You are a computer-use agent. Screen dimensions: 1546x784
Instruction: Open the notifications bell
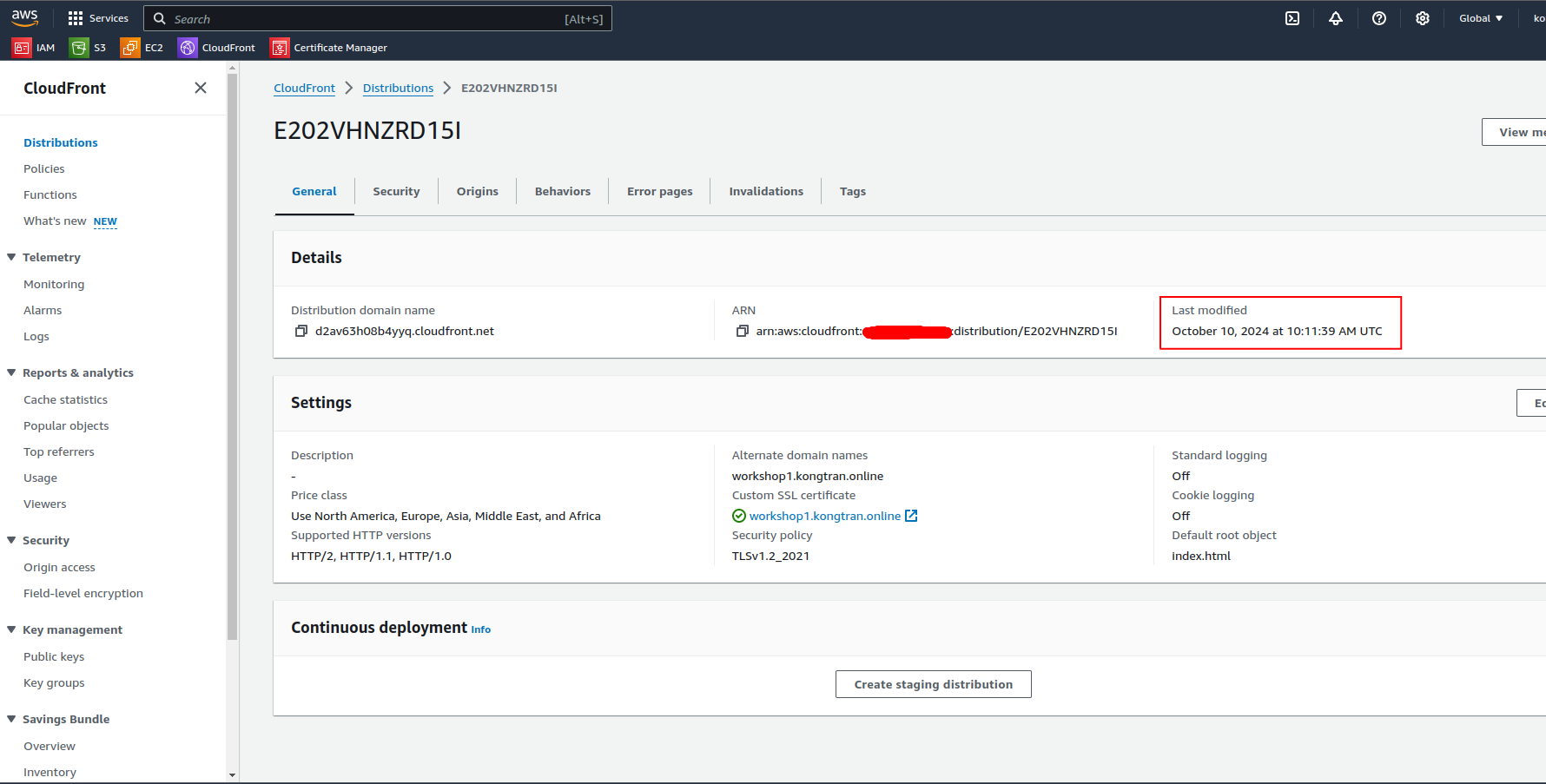pos(1336,18)
